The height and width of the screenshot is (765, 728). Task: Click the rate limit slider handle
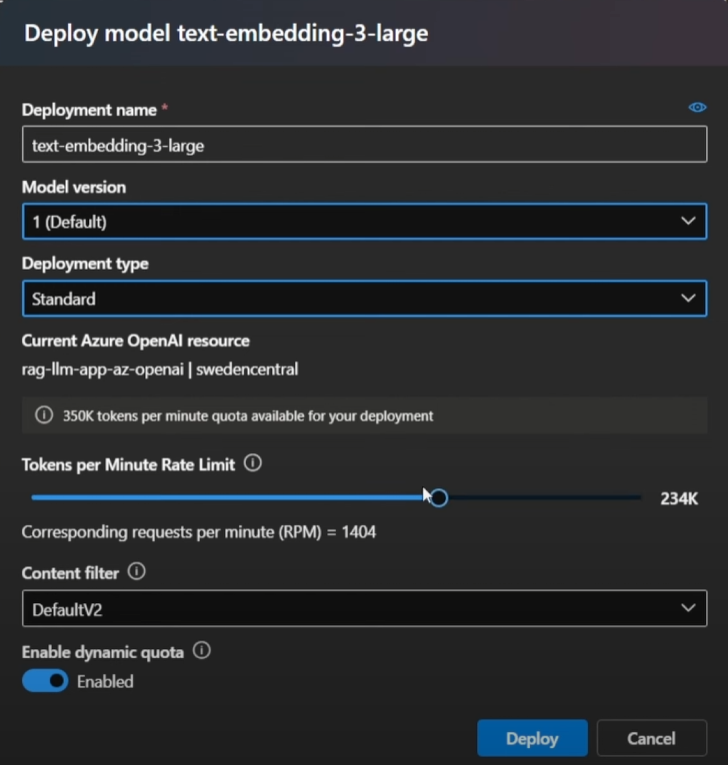pos(439,498)
